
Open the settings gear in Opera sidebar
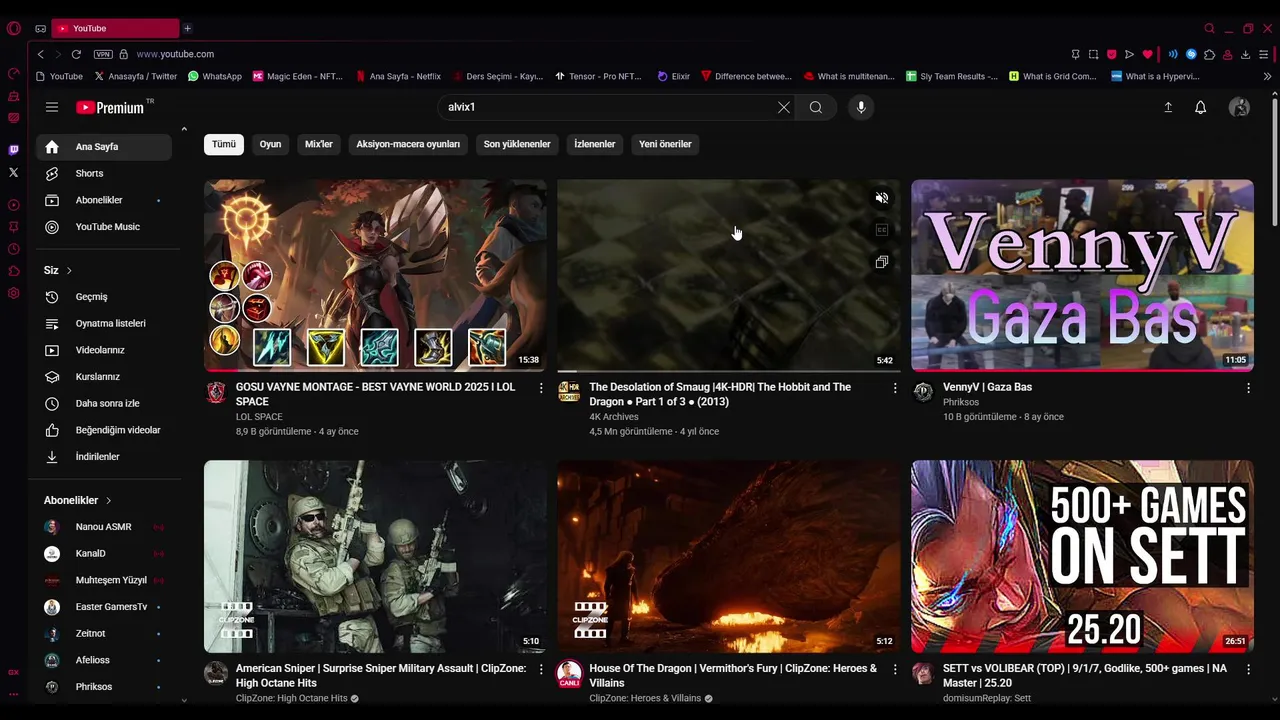(13, 293)
